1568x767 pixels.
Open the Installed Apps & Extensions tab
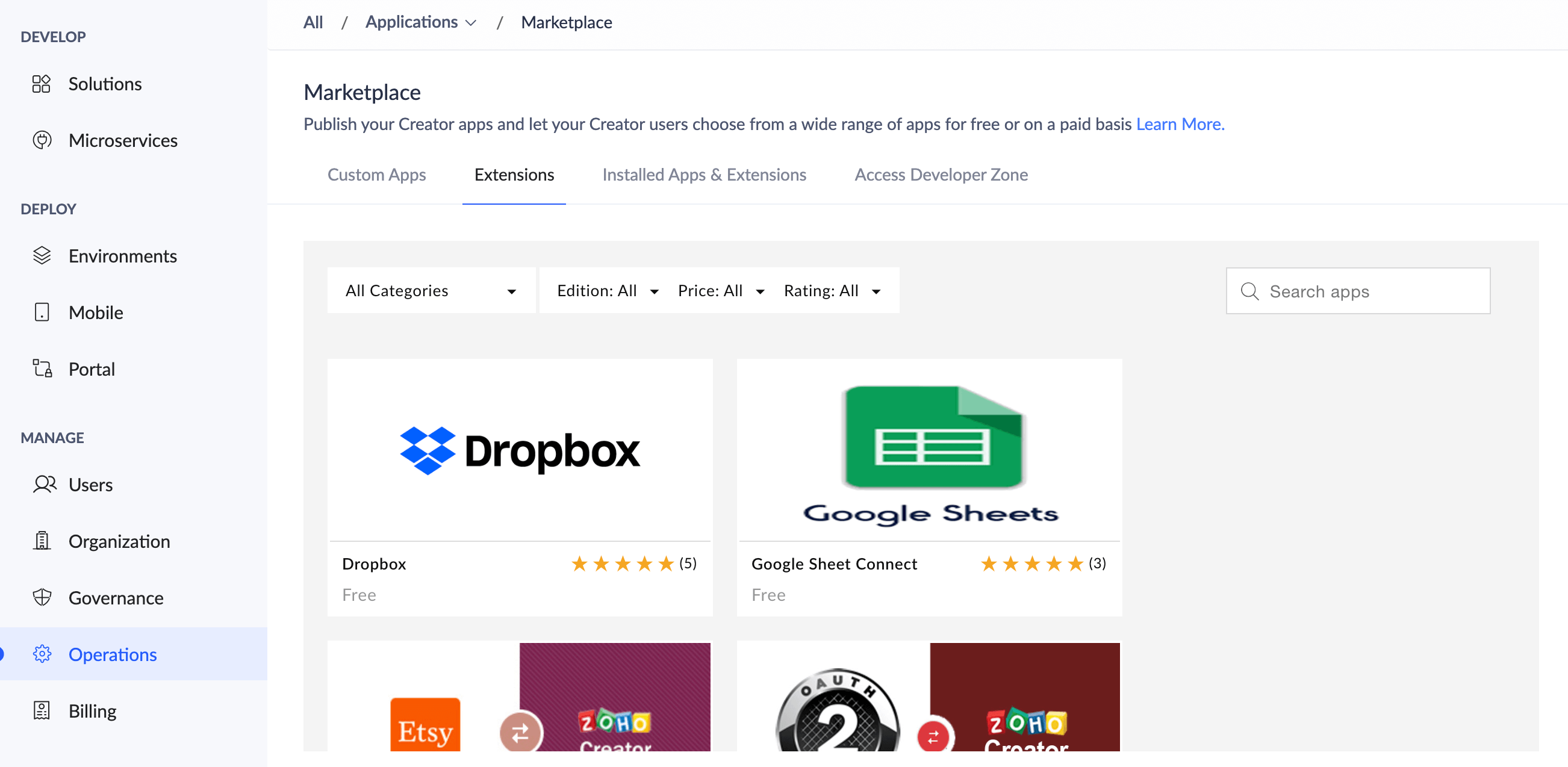coord(704,175)
